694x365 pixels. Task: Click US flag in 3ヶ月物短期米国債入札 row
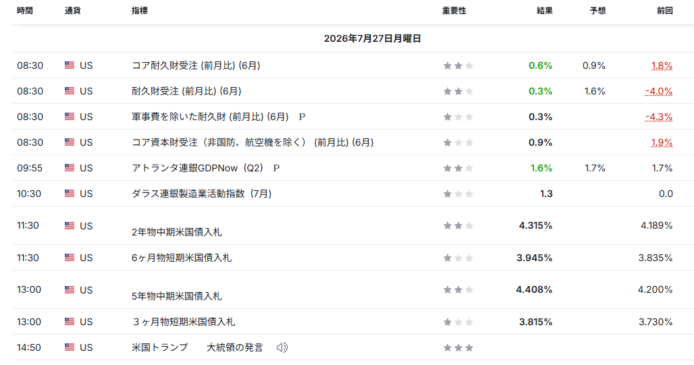point(69,322)
